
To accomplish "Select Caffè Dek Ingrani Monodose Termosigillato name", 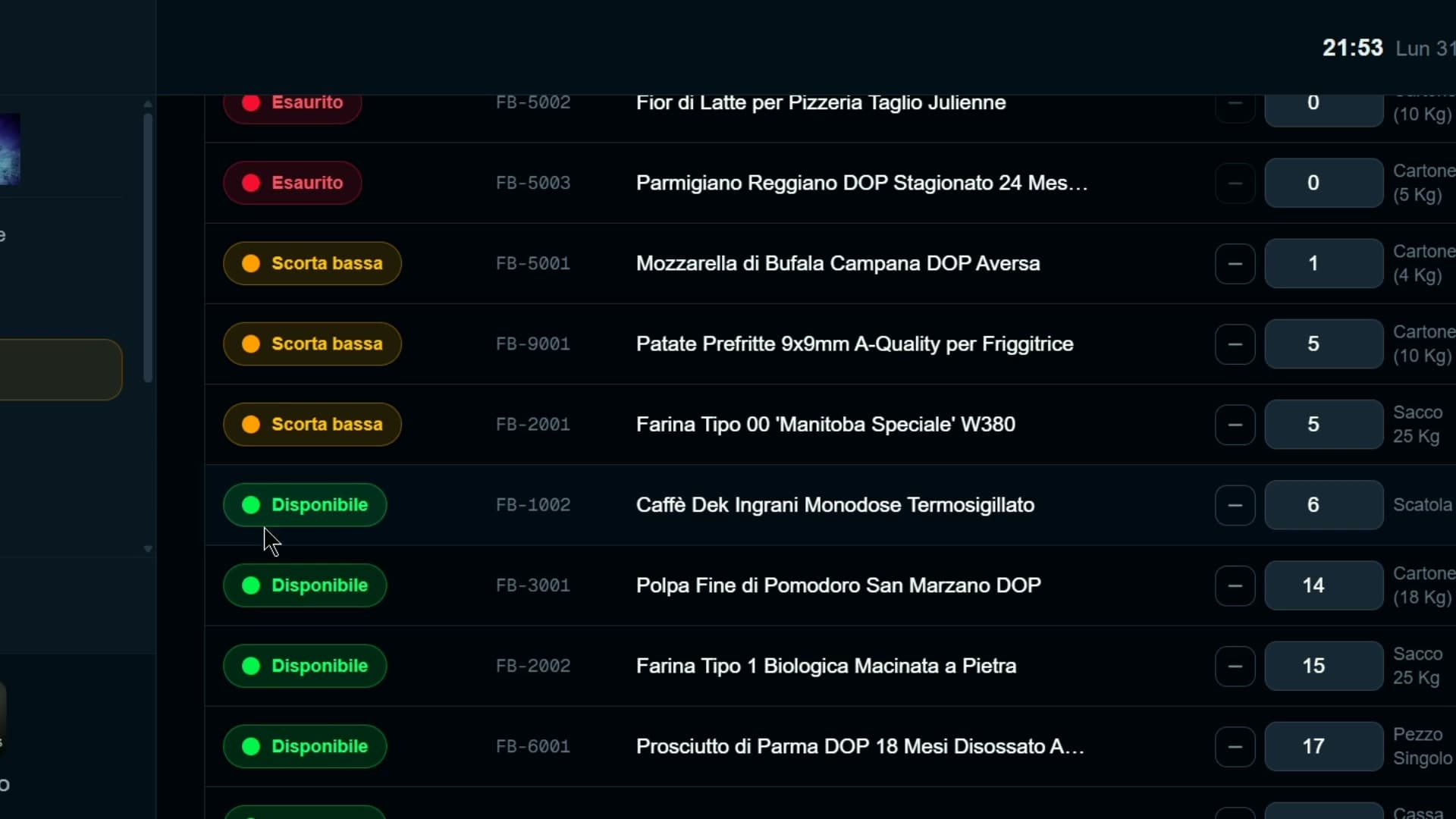I will tap(835, 505).
